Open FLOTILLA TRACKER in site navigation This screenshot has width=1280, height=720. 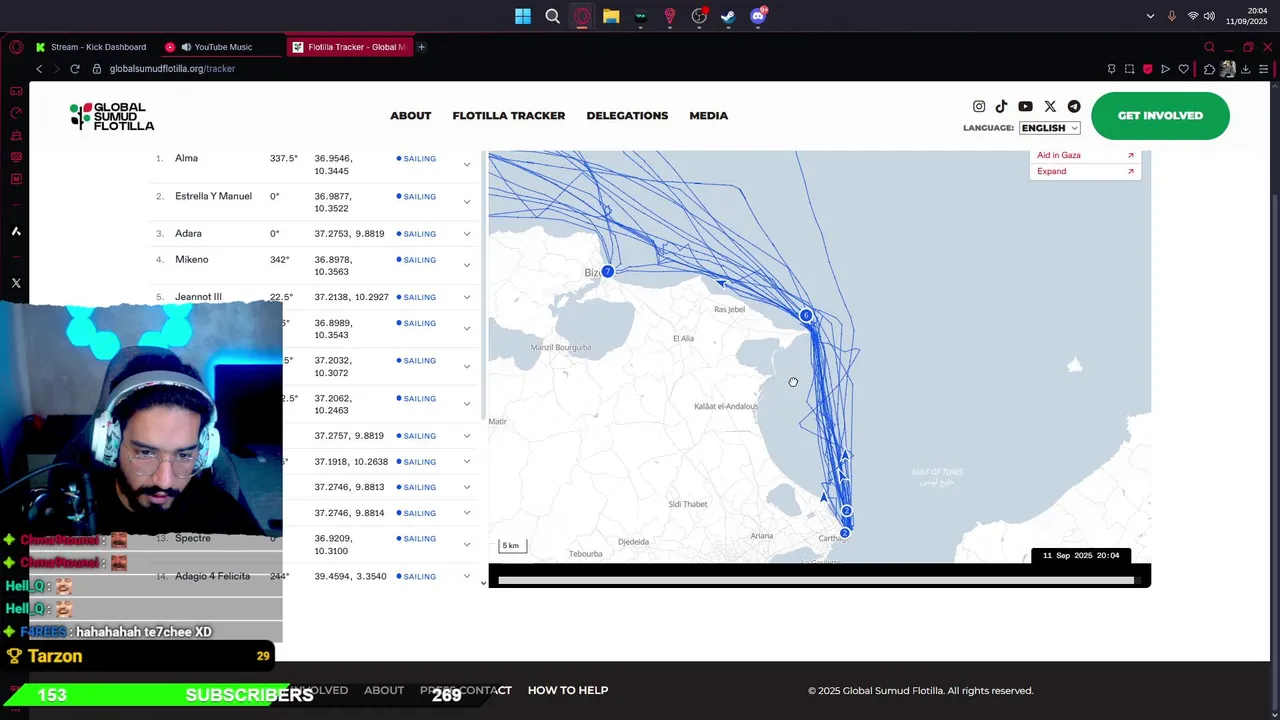tap(509, 116)
